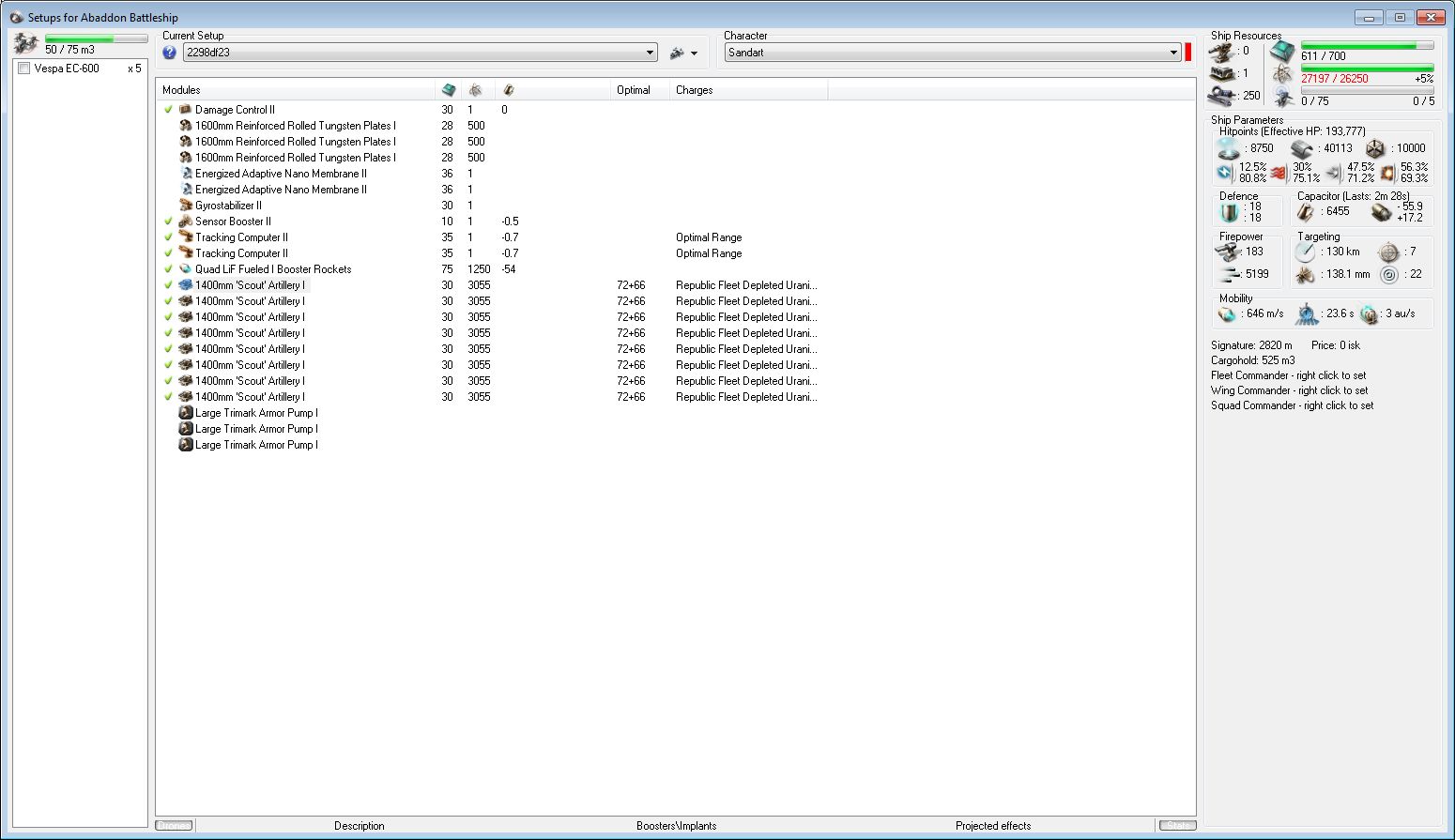Sort by the Optimal column header
1455x840 pixels.
(x=640, y=90)
